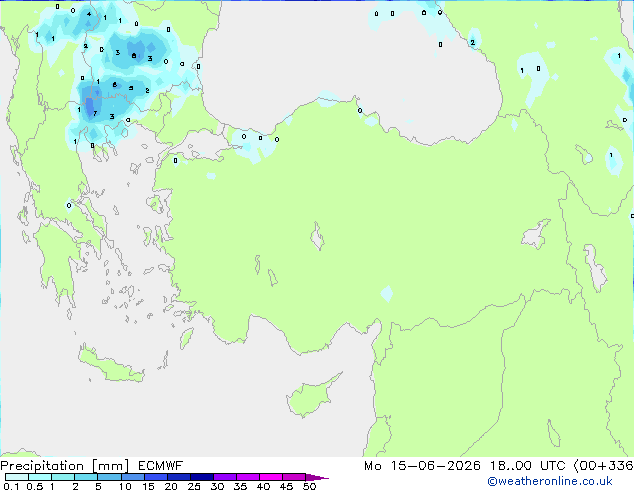This screenshot has height=490, width=634.
Task: Click the 'ECMWF' model label
Action: click(161, 466)
